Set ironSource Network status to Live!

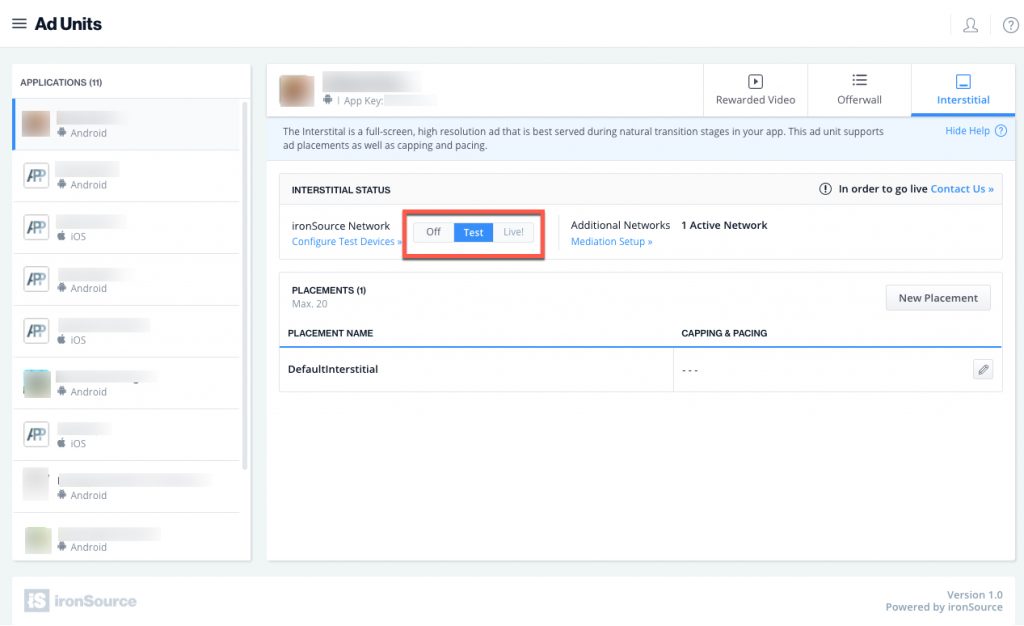pyautogui.click(x=513, y=232)
